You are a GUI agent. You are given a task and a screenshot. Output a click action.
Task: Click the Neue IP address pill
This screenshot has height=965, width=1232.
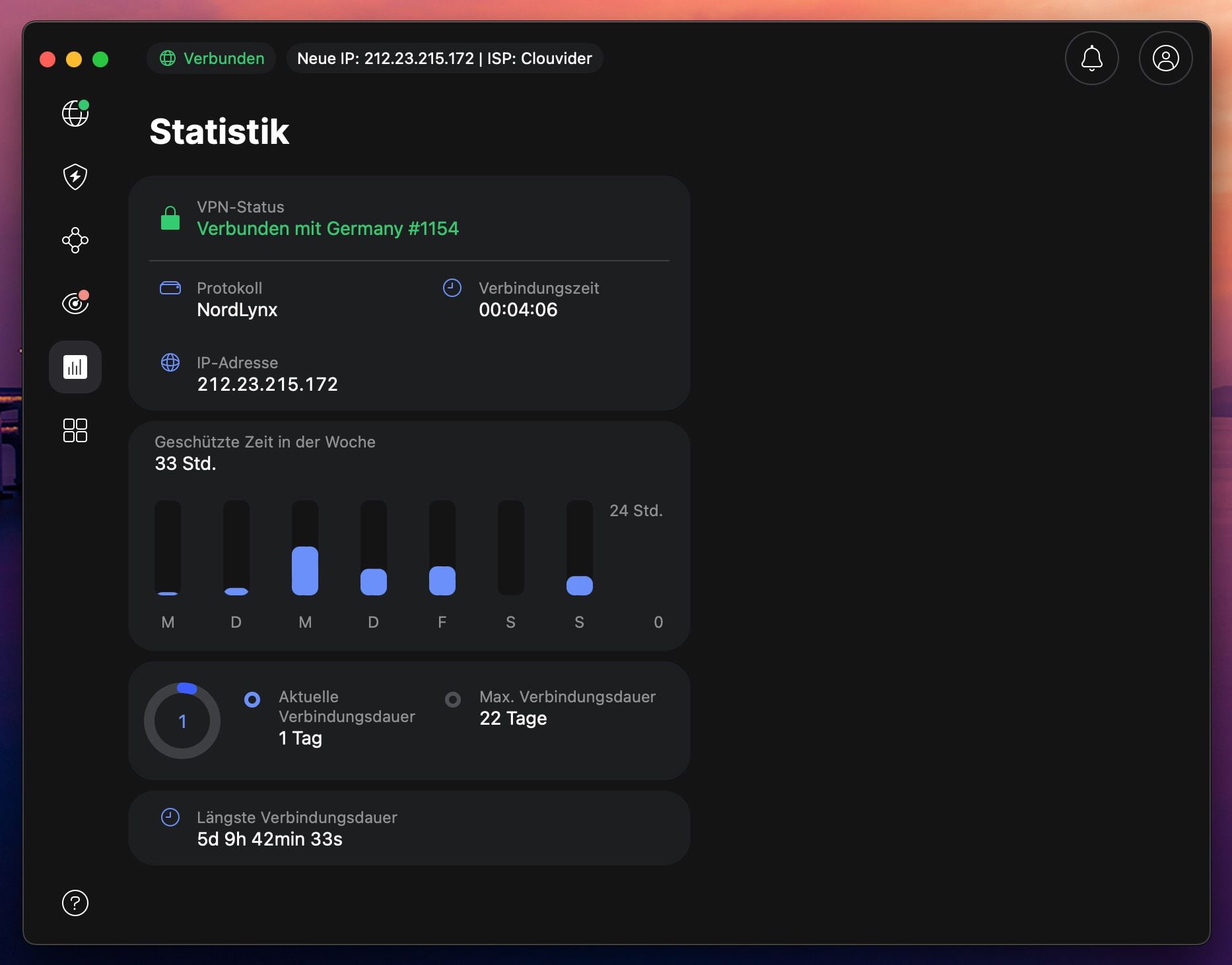(x=444, y=58)
